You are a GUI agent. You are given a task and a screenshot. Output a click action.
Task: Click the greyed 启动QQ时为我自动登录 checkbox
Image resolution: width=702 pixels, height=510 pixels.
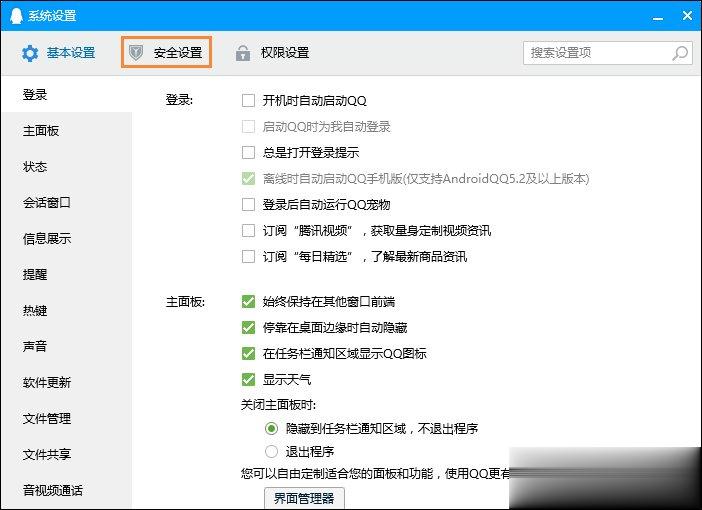coord(248,126)
